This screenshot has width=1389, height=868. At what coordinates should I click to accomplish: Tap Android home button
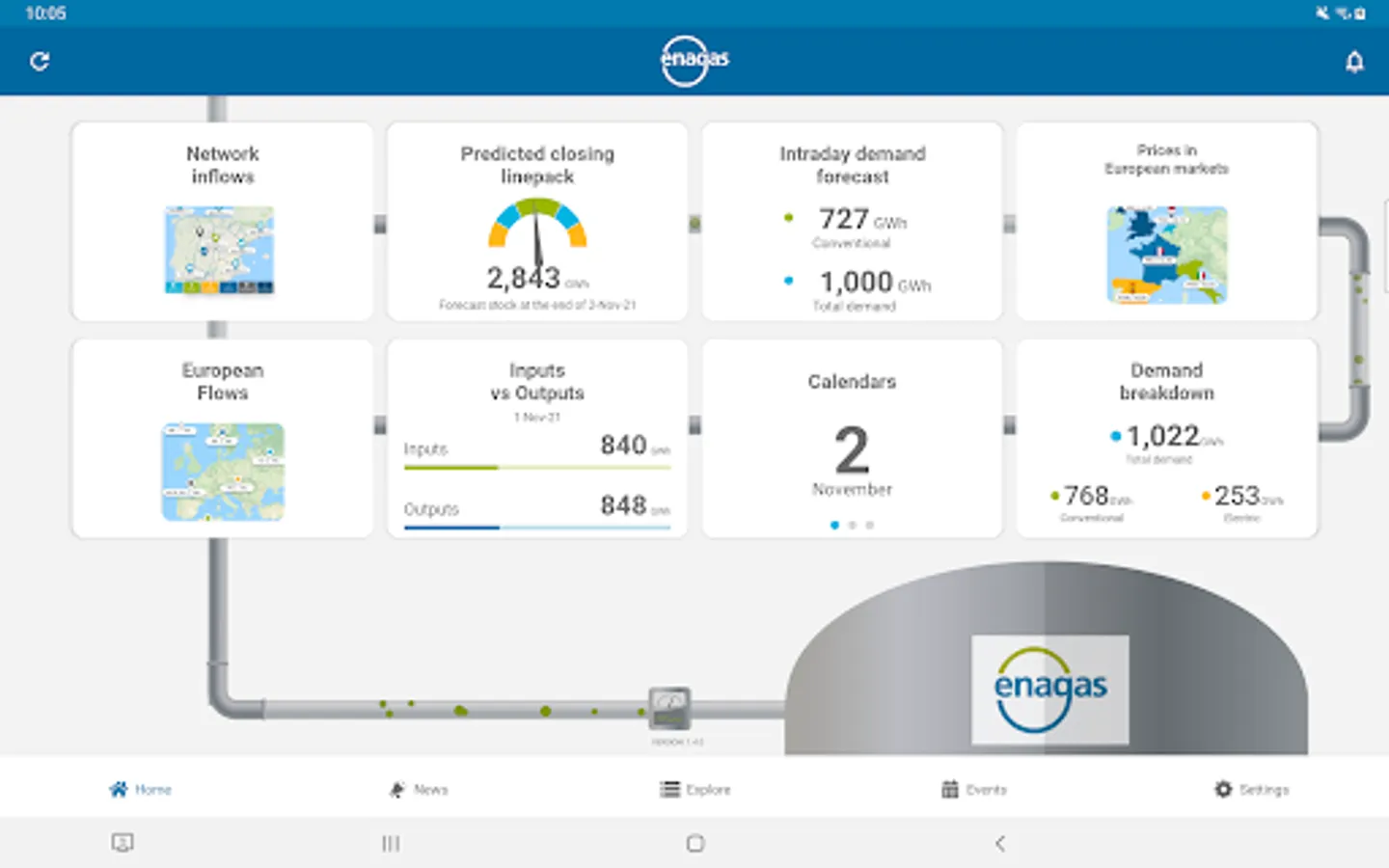(695, 844)
